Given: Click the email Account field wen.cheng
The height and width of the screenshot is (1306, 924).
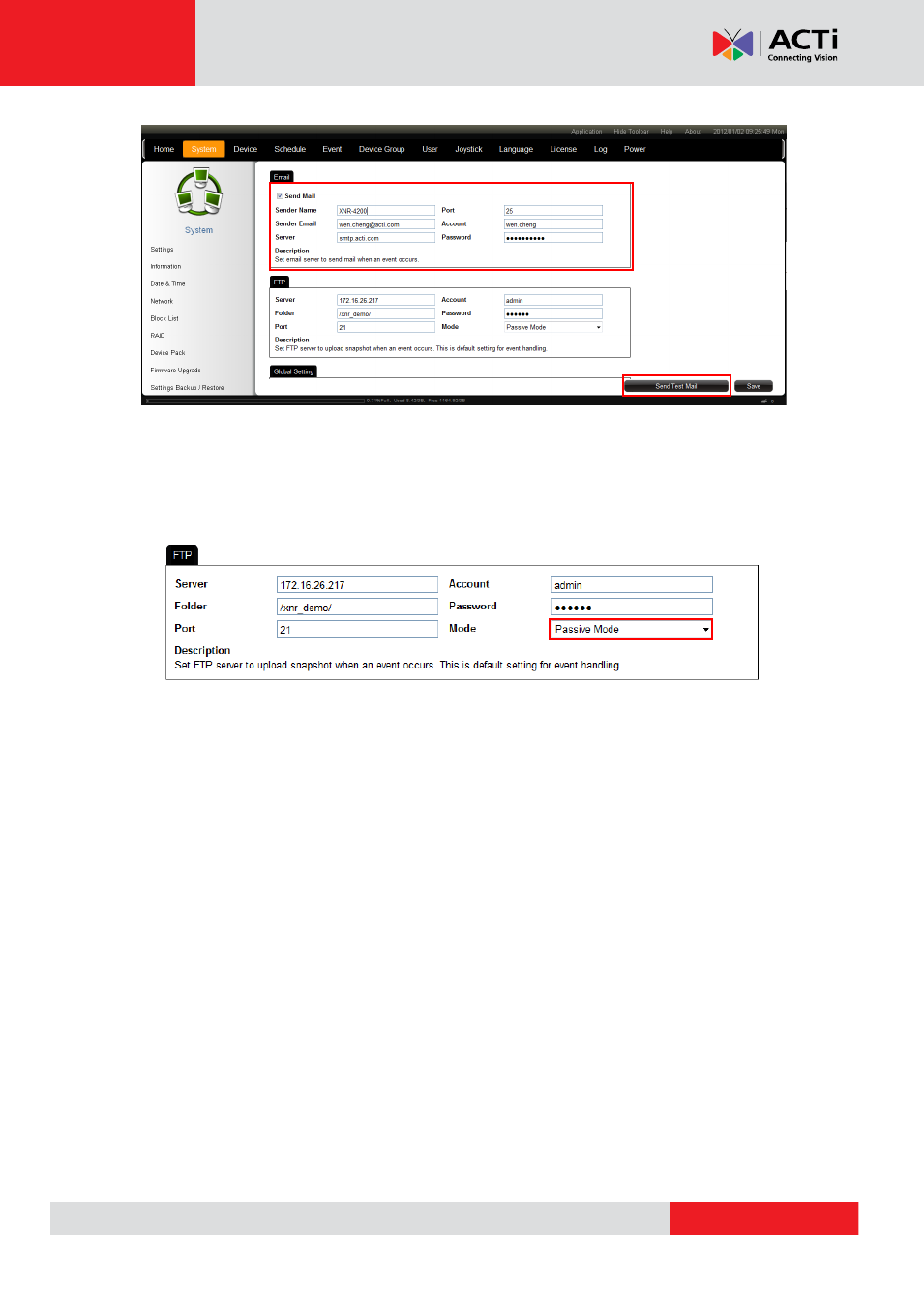Looking at the screenshot, I should (553, 223).
